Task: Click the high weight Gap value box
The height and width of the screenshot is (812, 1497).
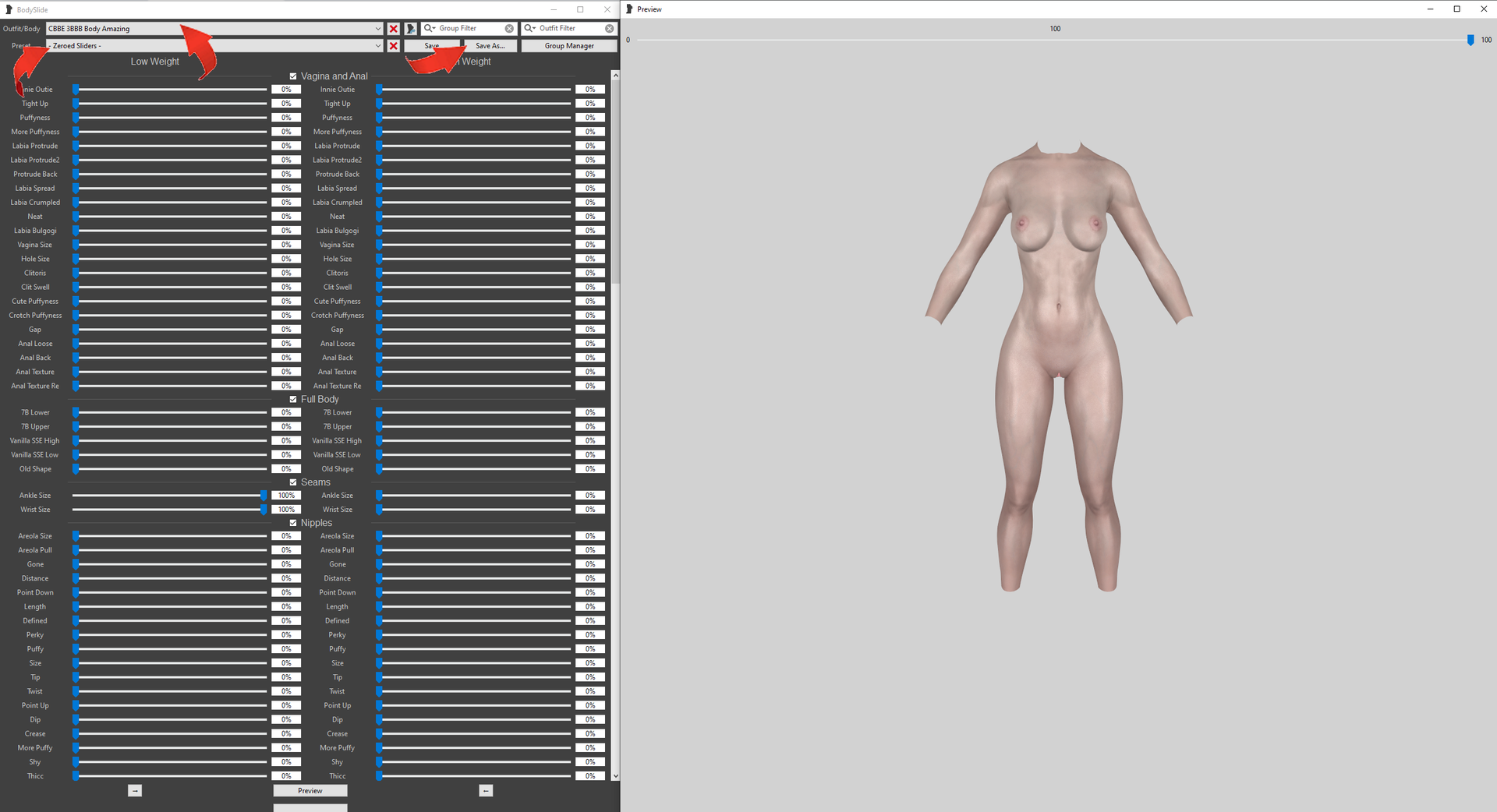Action: coord(590,330)
